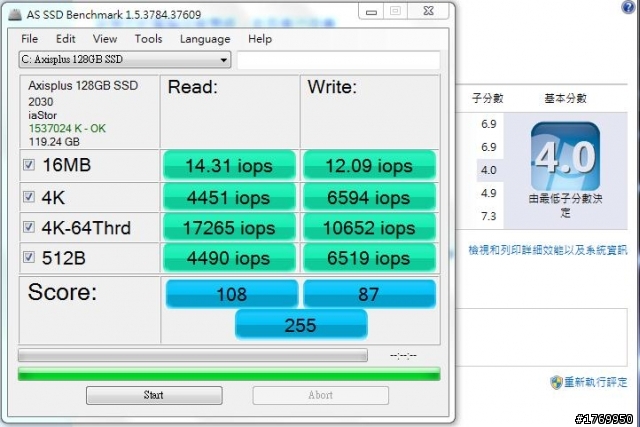
Task: Click the --:--:-- elapsed time display
Action: 403,356
